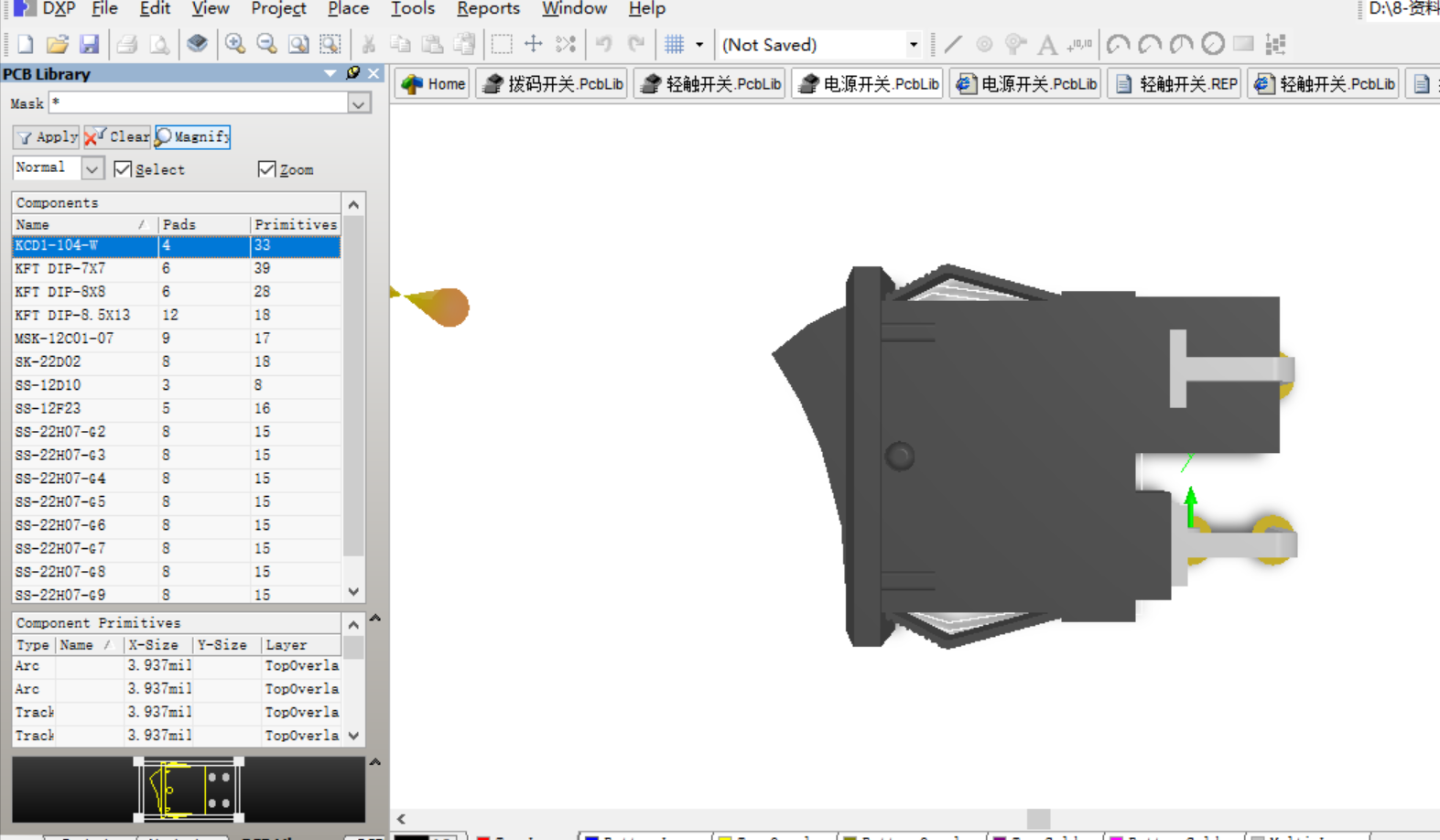The height and width of the screenshot is (840, 1440).
Task: Create a new document from toolbar
Action: pyautogui.click(x=25, y=44)
